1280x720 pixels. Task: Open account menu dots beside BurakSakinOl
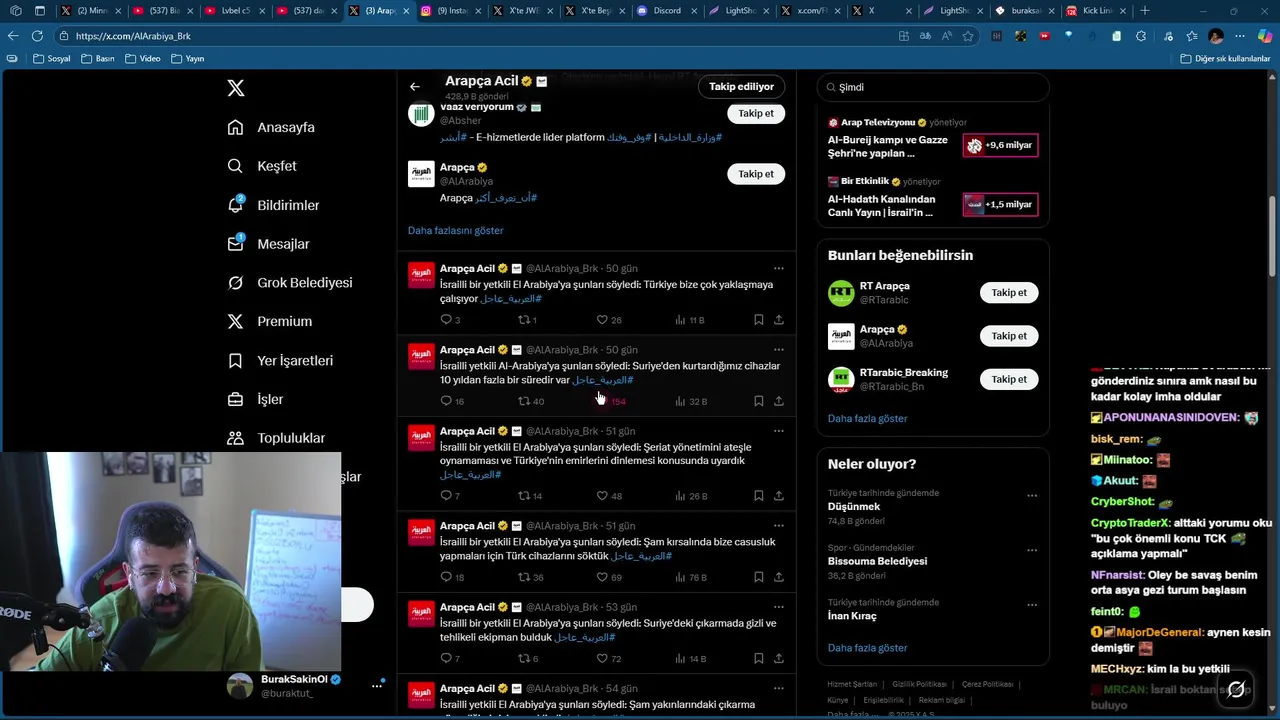pos(377,685)
